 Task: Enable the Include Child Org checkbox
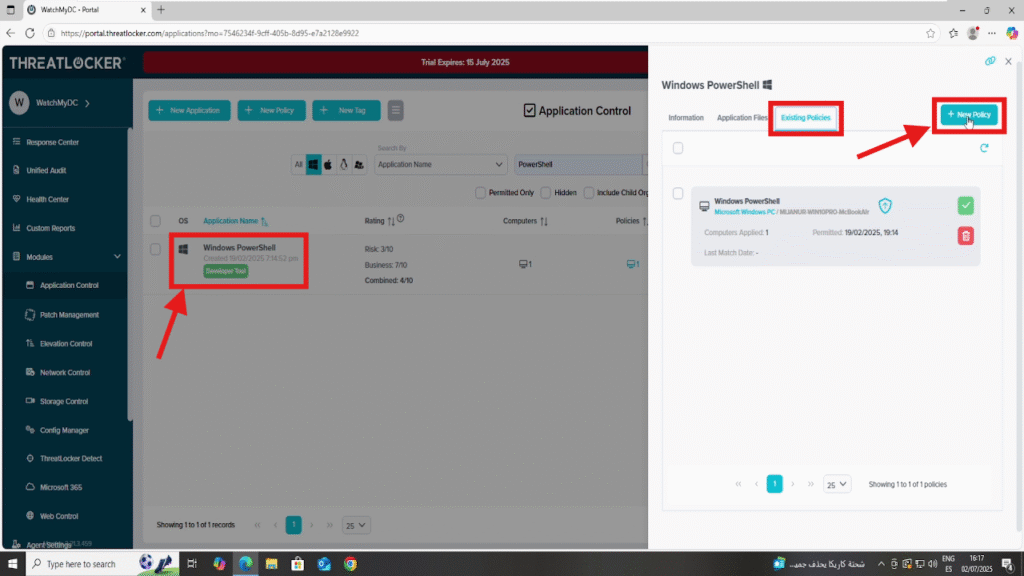[589, 193]
